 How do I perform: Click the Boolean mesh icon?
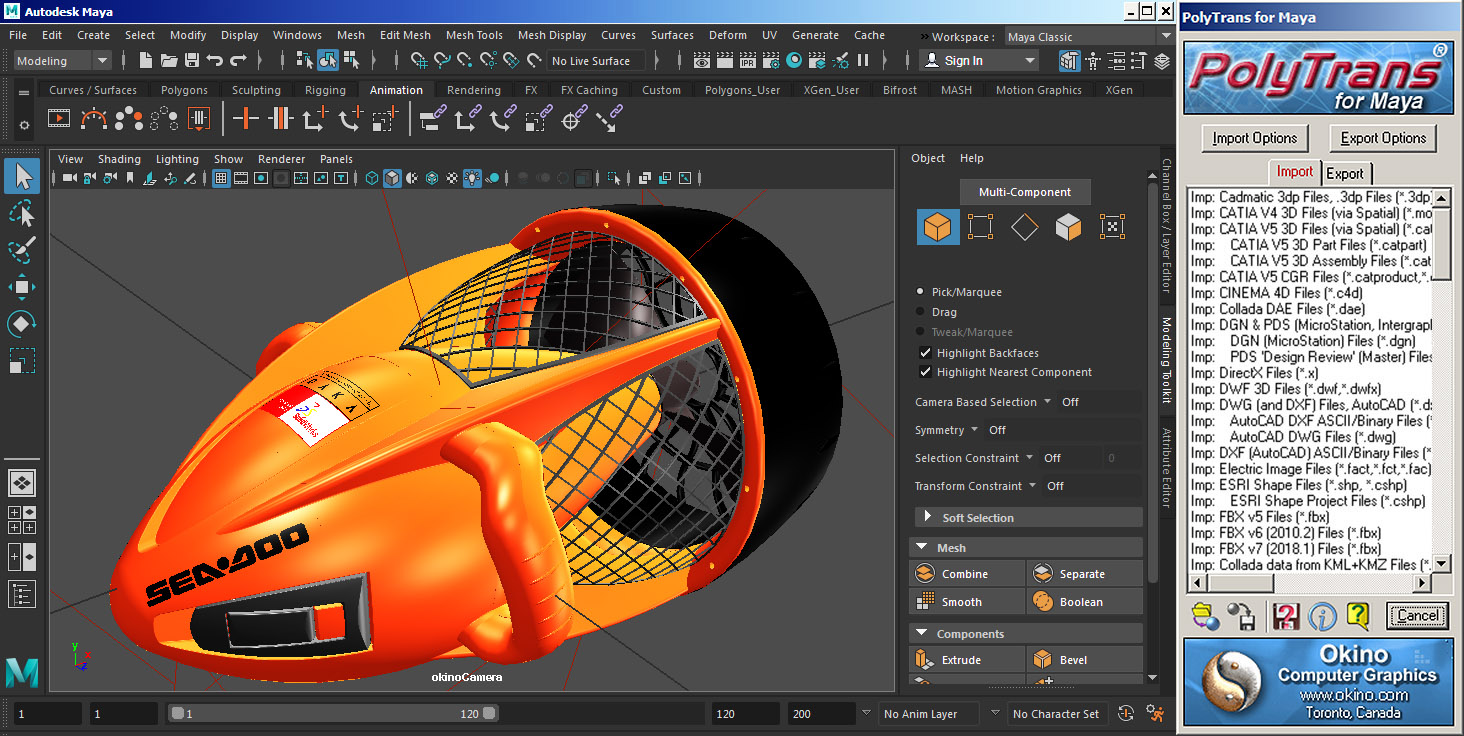[1043, 602]
